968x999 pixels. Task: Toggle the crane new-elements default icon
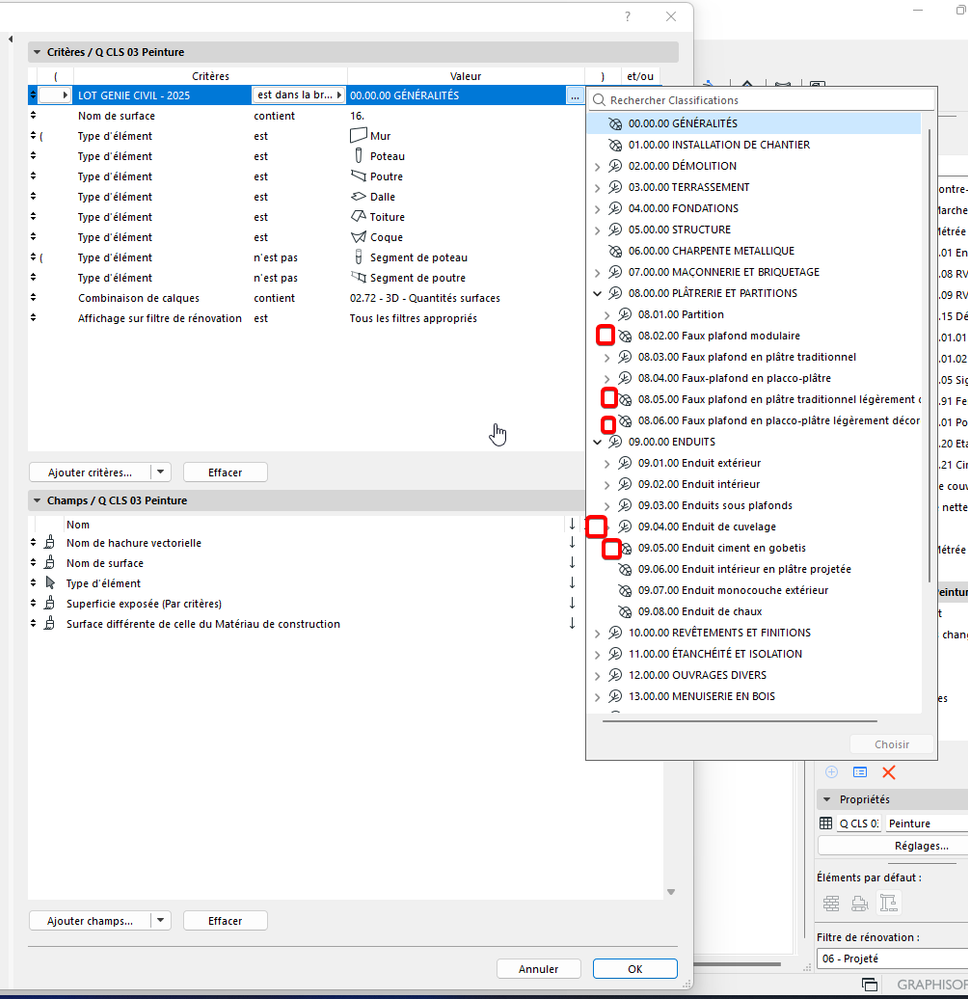(x=888, y=903)
